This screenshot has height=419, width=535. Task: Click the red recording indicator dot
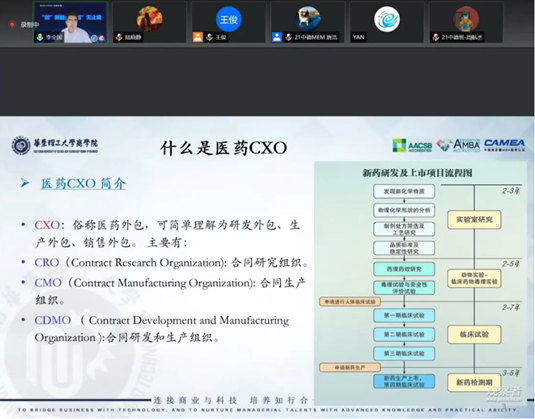click(12, 25)
